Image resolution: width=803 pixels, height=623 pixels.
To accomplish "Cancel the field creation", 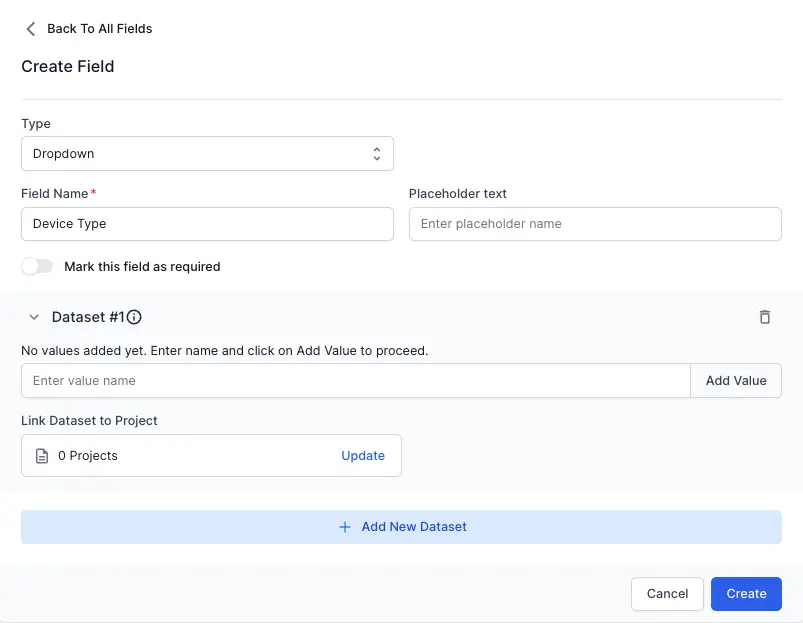I will click(667, 594).
